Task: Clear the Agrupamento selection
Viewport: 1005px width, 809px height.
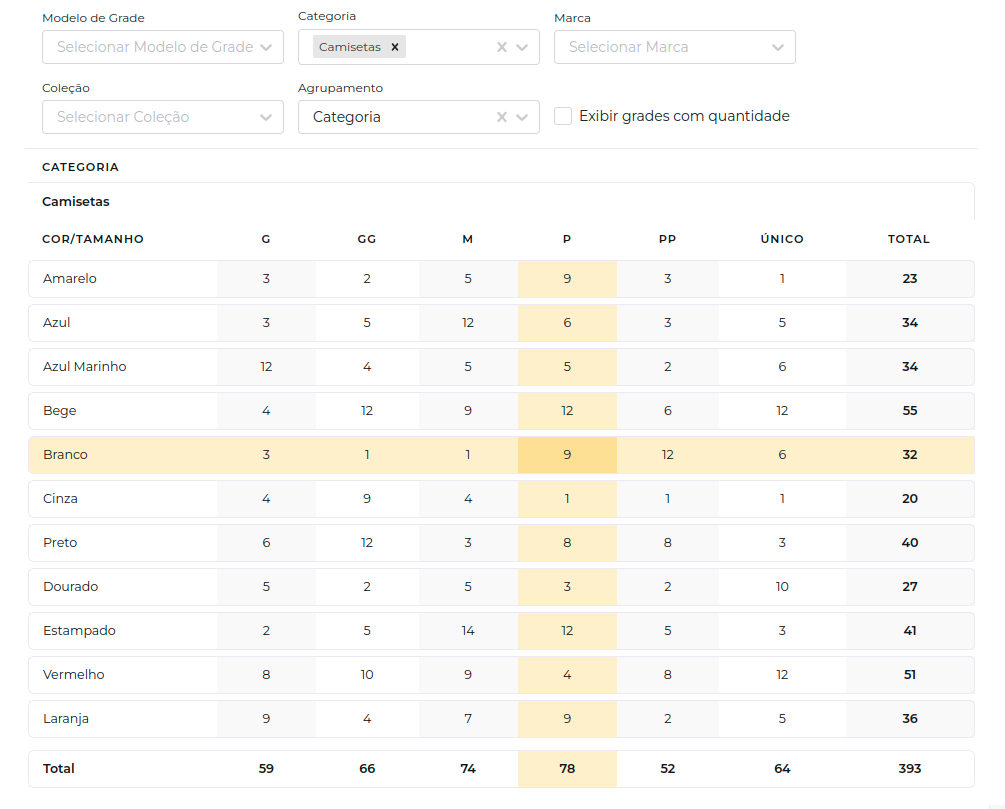Action: (502, 117)
